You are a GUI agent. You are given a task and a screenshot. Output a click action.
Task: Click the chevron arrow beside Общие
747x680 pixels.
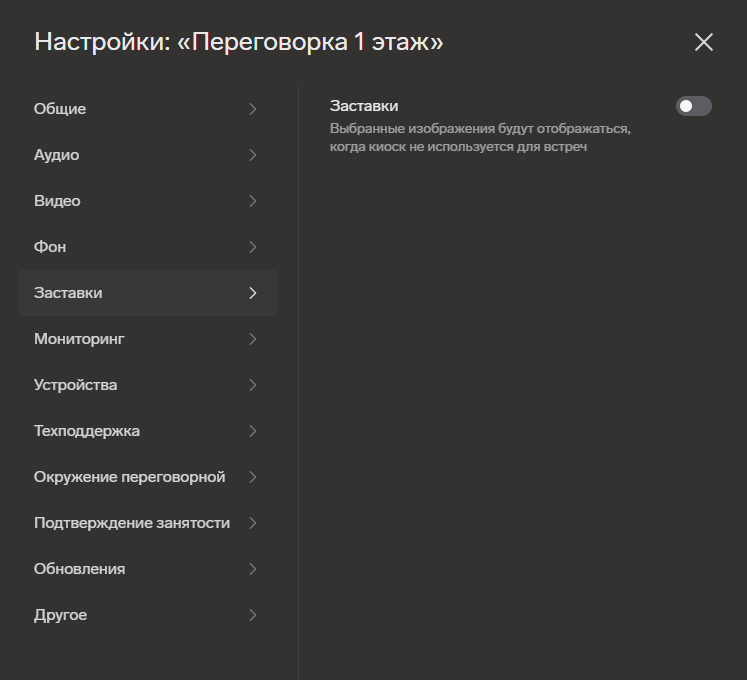(252, 109)
